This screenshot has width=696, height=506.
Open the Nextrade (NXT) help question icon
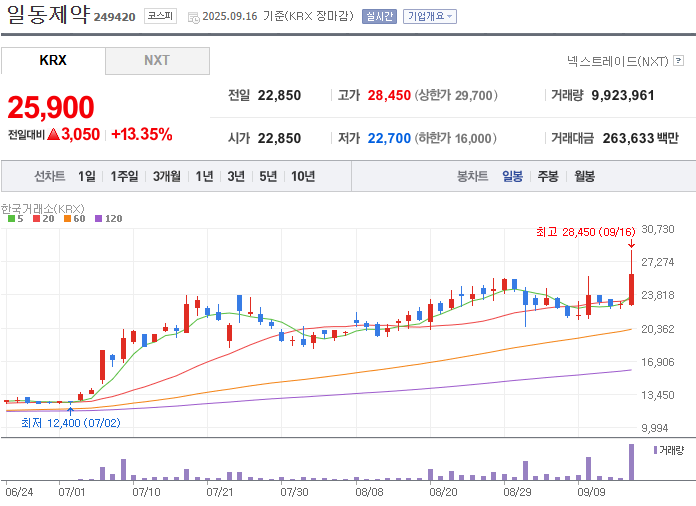[x=678, y=60]
